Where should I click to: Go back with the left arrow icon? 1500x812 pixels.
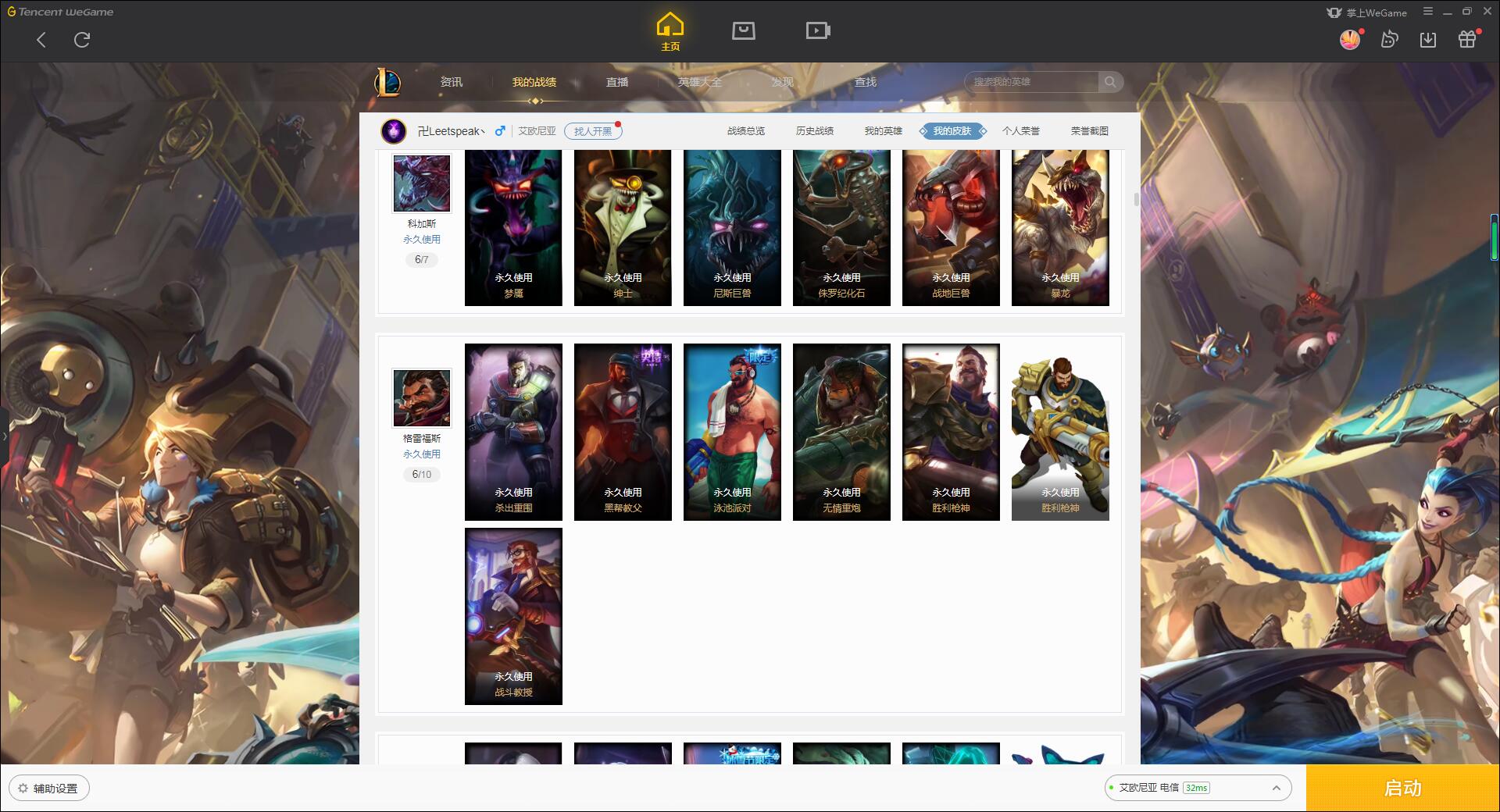click(41, 40)
